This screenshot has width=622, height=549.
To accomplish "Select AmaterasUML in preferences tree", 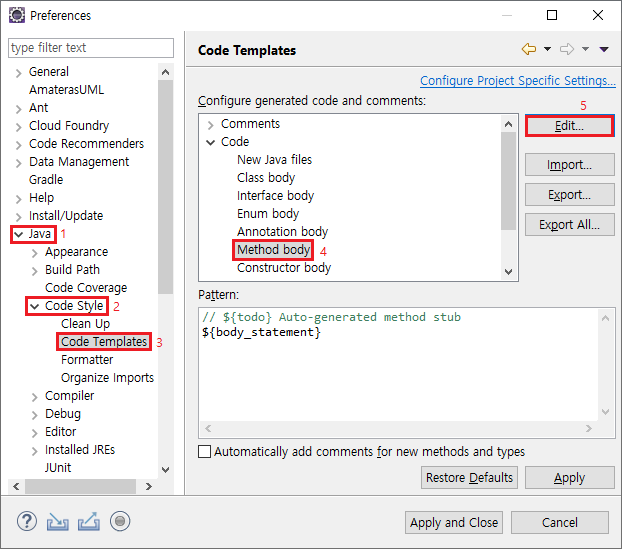I will coord(67,90).
